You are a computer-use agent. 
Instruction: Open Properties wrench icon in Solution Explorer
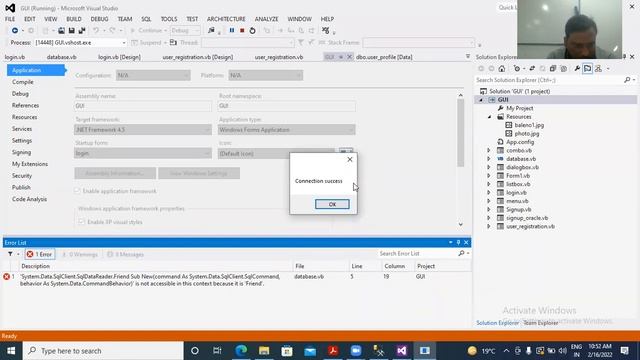577,69
